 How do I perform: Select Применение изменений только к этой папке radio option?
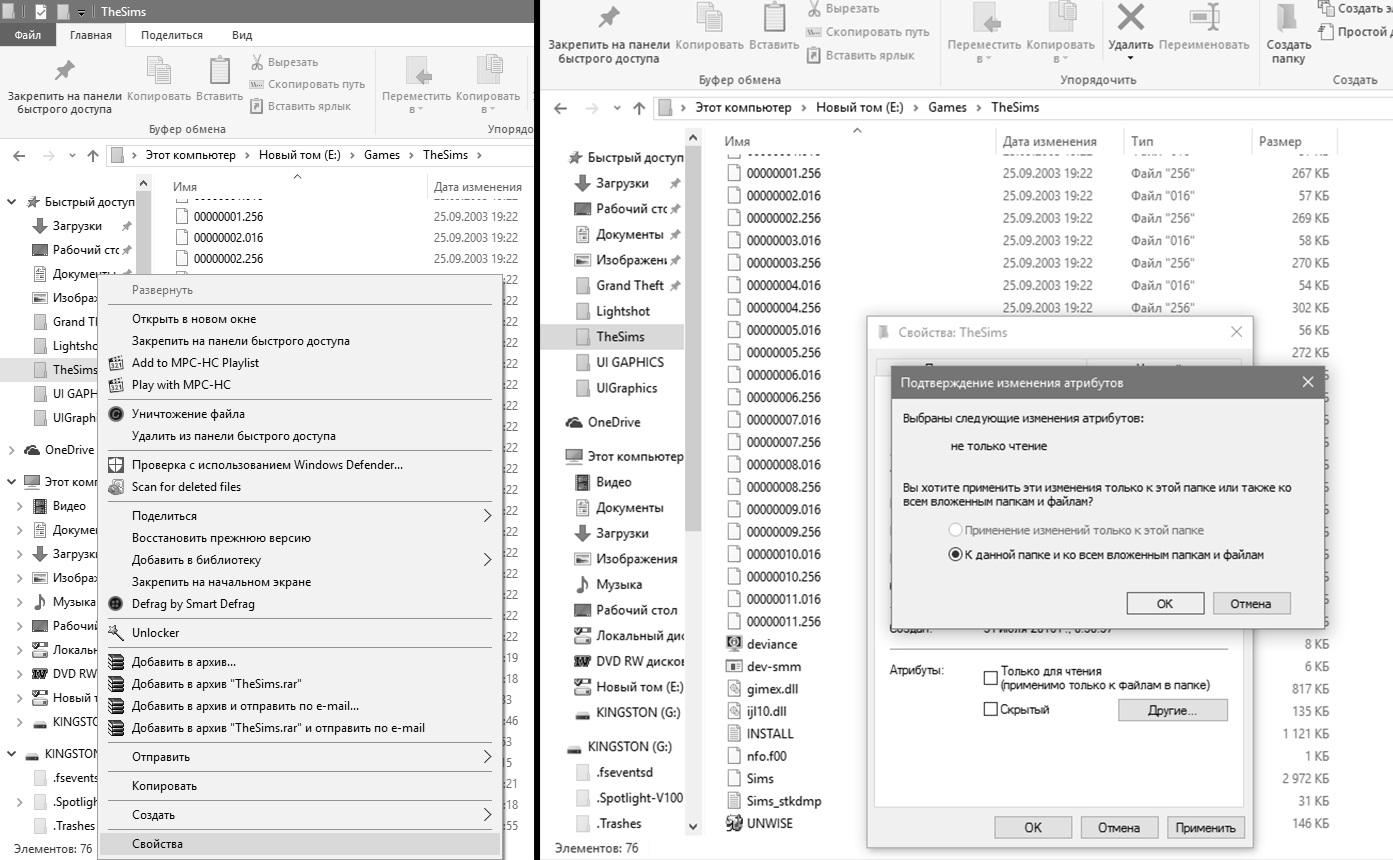[955, 530]
